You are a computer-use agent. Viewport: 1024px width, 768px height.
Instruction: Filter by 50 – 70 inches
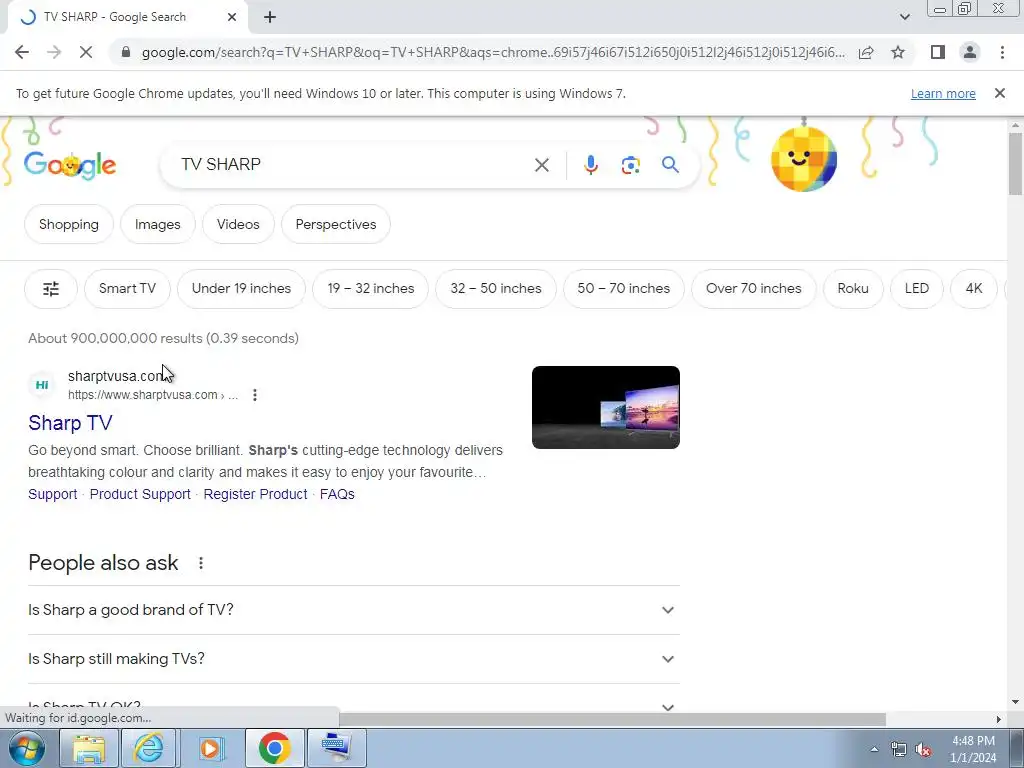(624, 288)
